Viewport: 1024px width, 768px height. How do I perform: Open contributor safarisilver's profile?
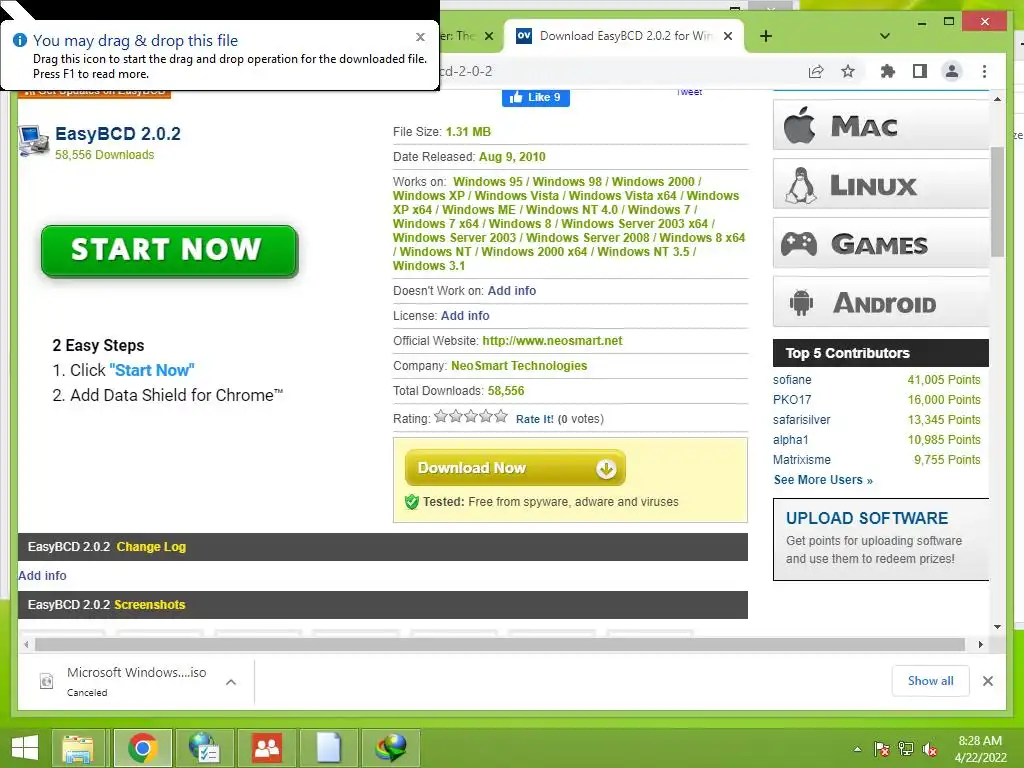[x=802, y=420]
